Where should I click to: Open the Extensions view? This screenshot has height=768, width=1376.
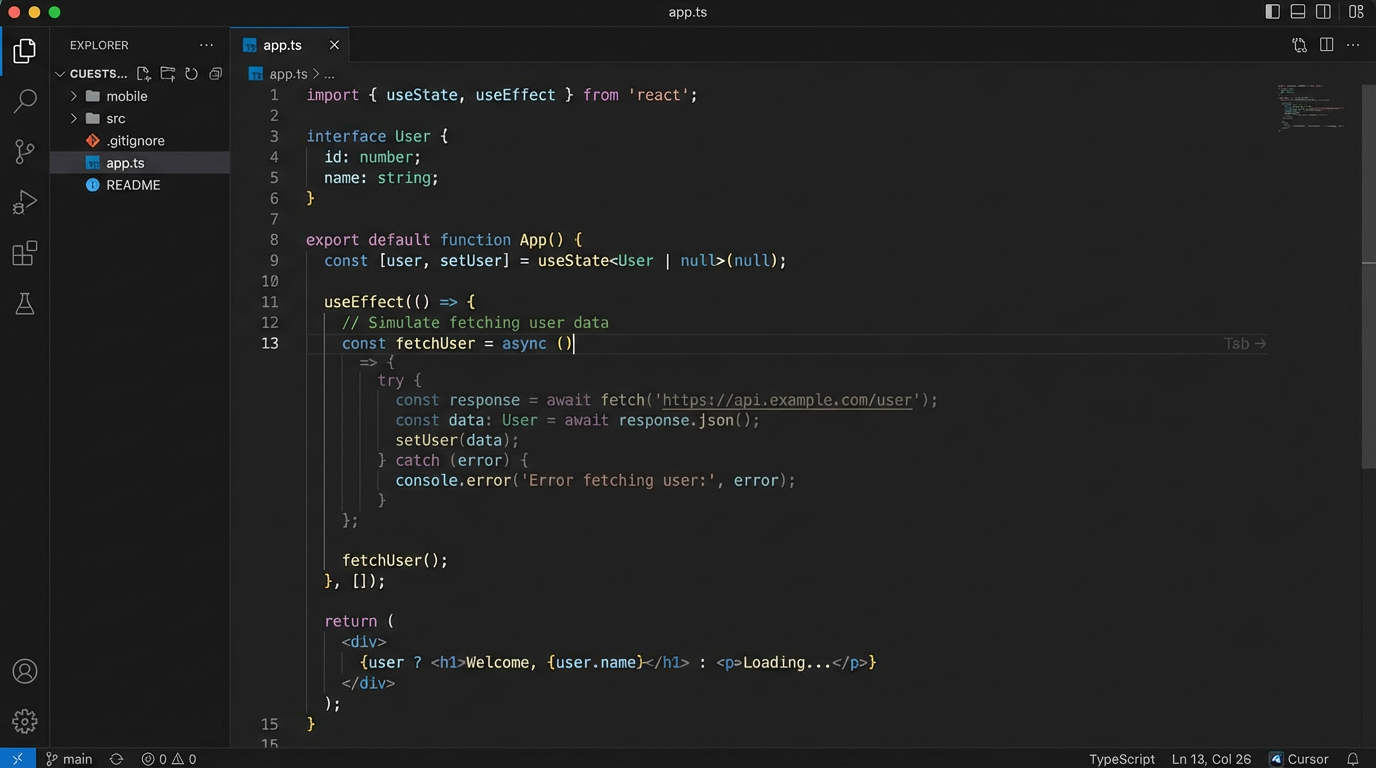(x=25, y=254)
